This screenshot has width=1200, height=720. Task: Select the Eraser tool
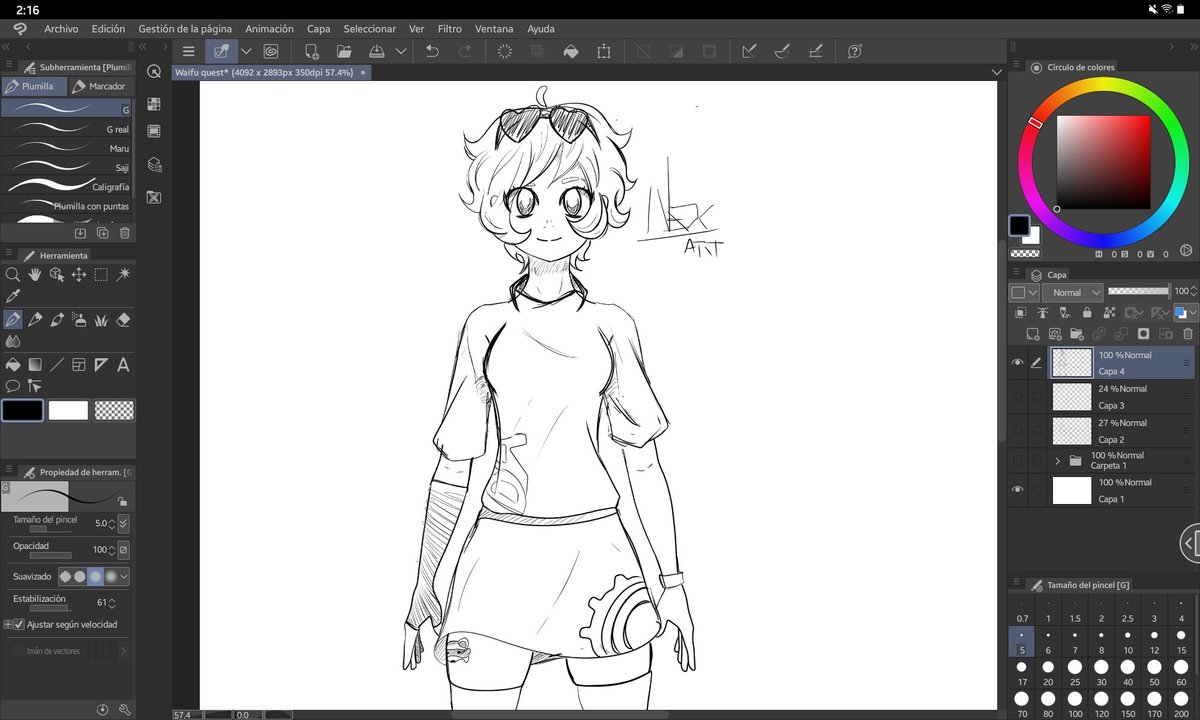124,320
